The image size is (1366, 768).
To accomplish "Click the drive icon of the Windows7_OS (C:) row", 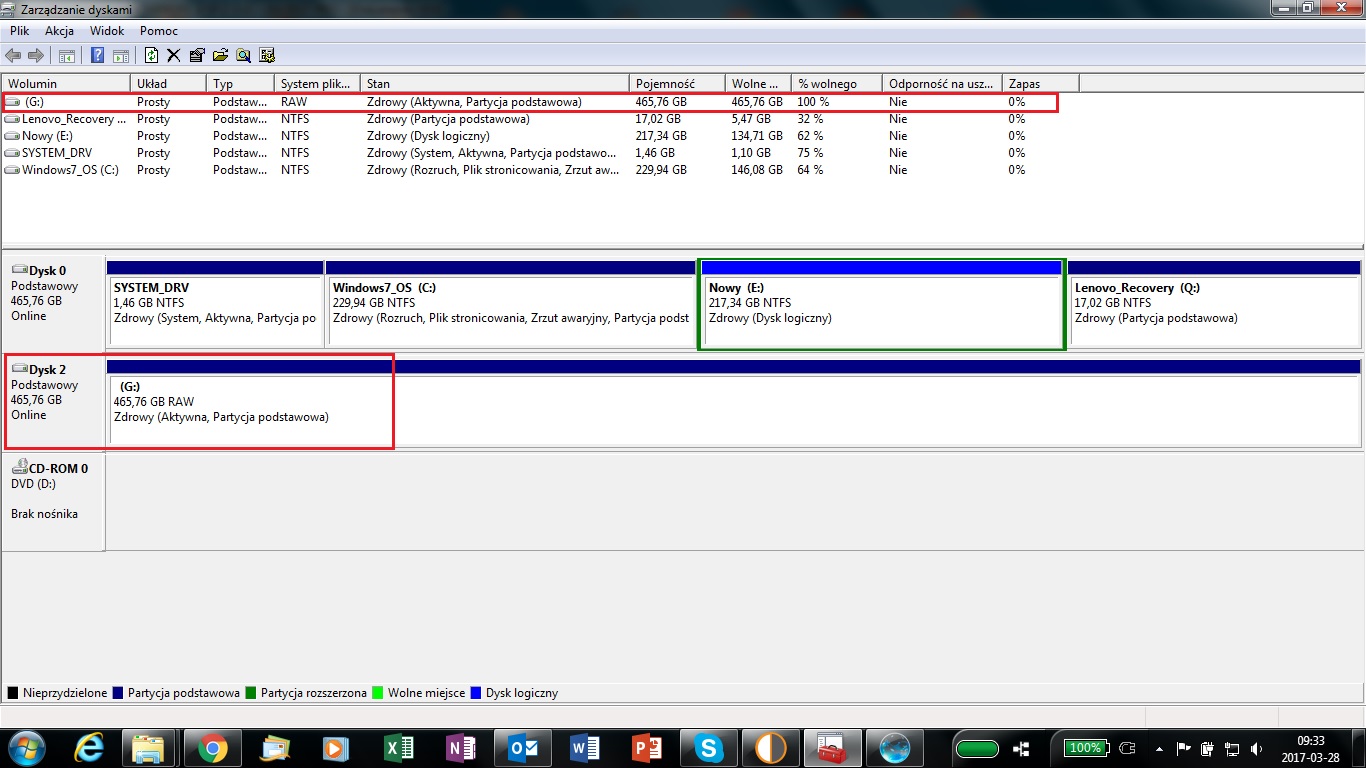I will point(12,170).
